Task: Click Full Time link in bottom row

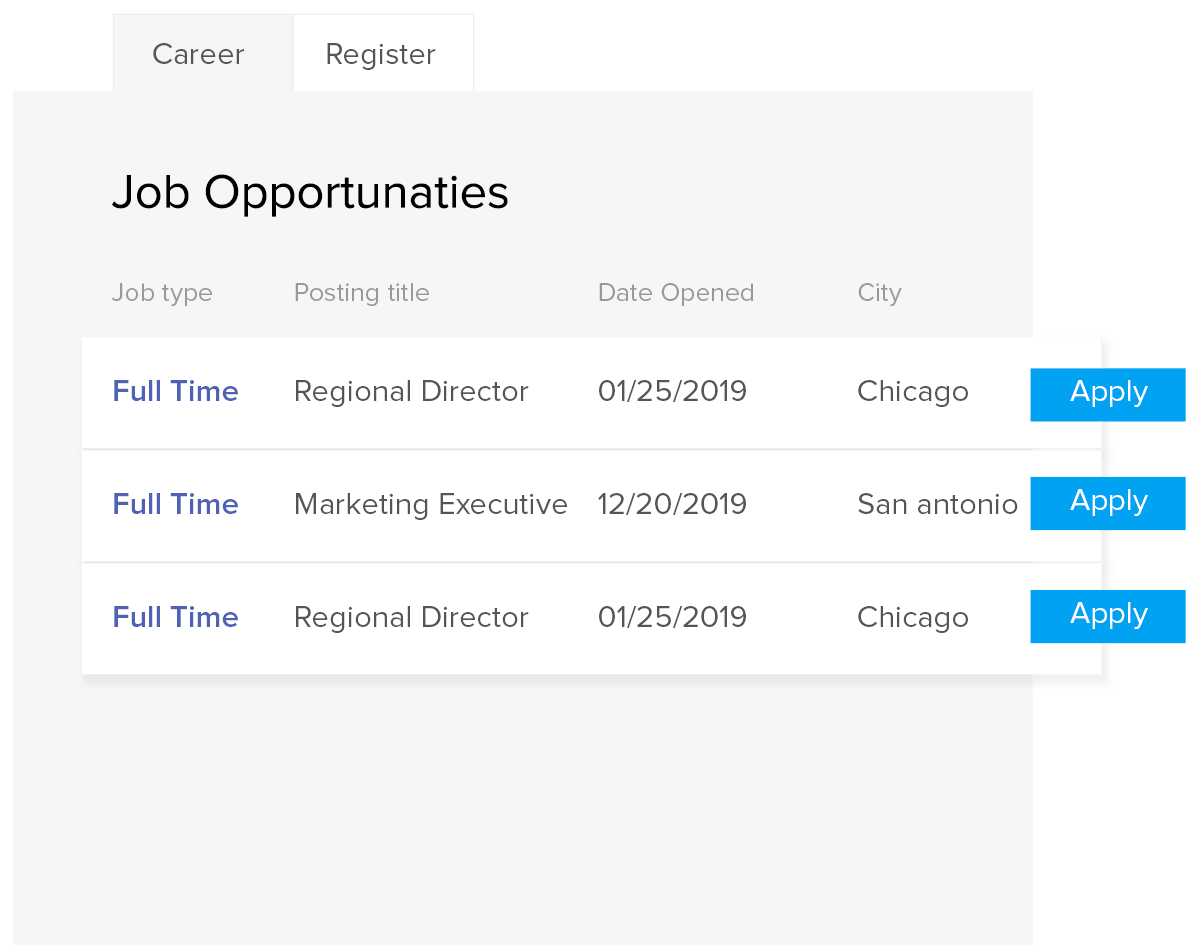Action: [175, 617]
